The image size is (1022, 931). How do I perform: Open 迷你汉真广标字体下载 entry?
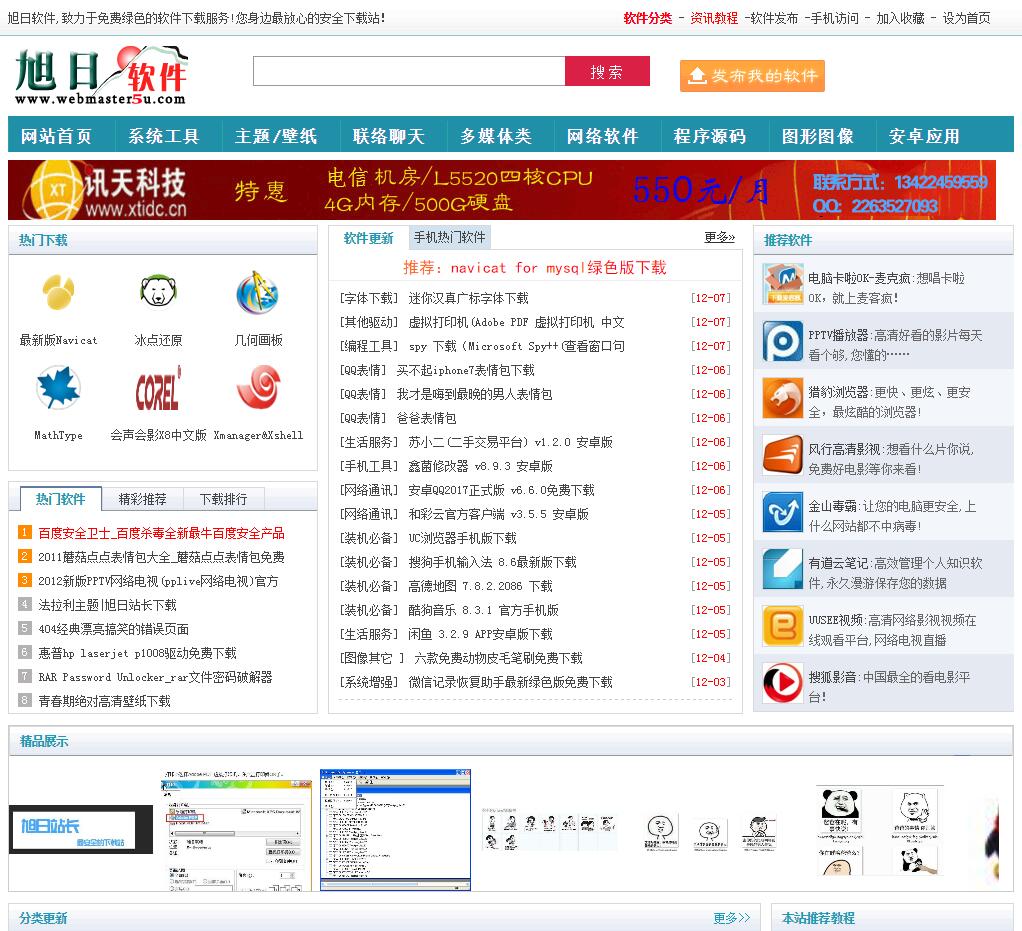click(469, 298)
